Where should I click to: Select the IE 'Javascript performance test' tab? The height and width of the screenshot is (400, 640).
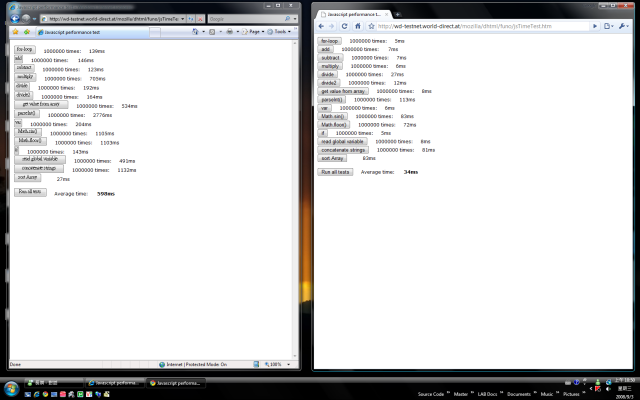tap(92, 32)
